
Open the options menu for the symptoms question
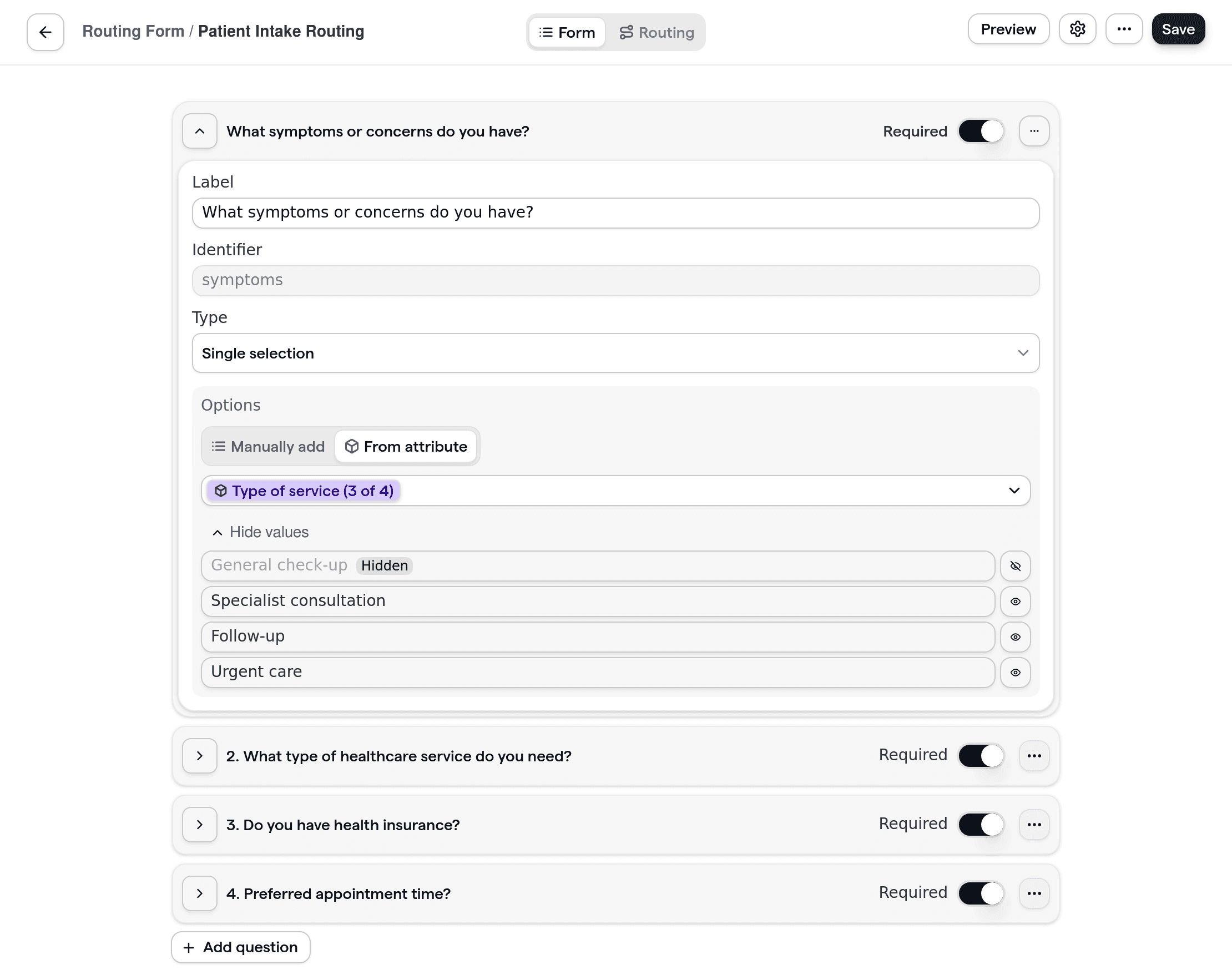click(x=1034, y=131)
